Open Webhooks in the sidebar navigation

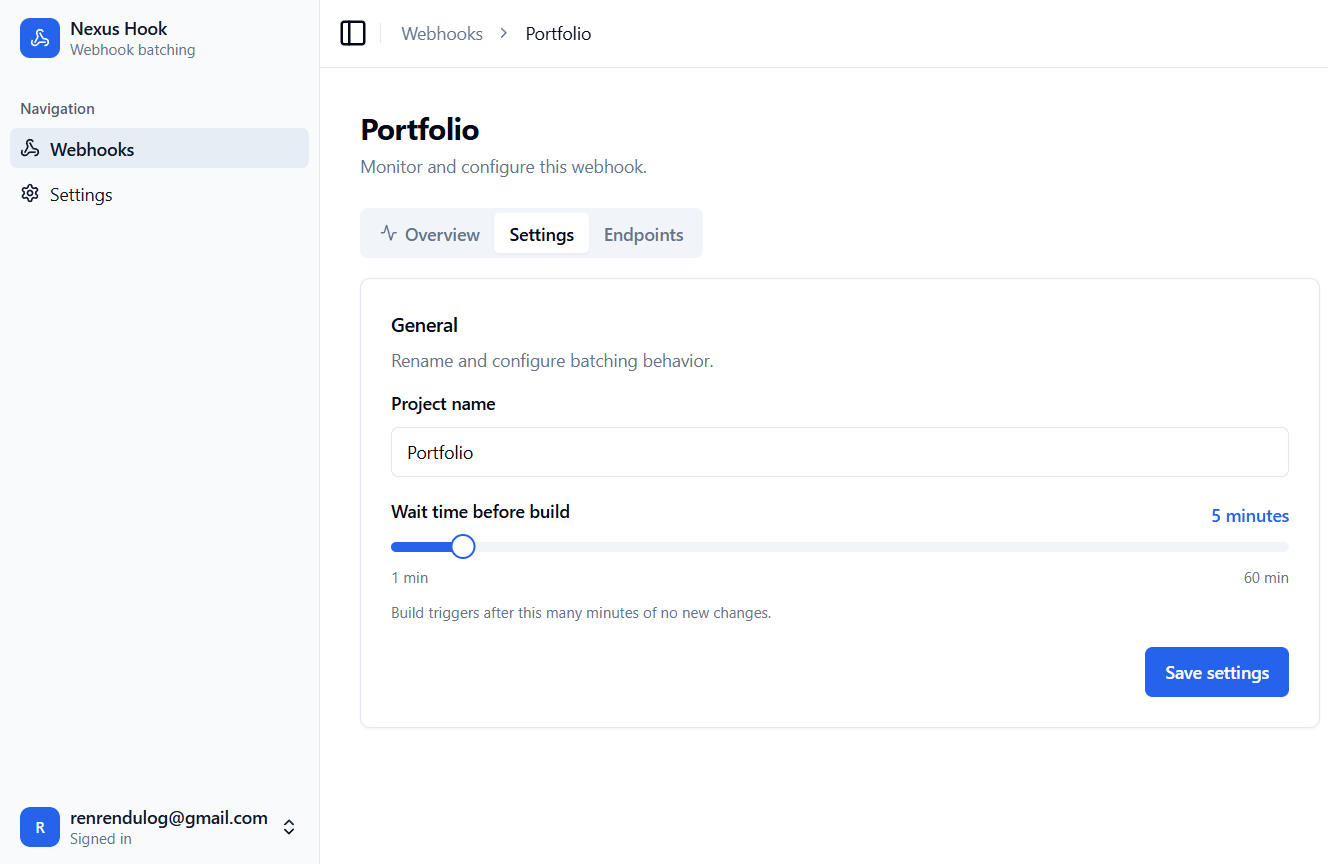159,148
